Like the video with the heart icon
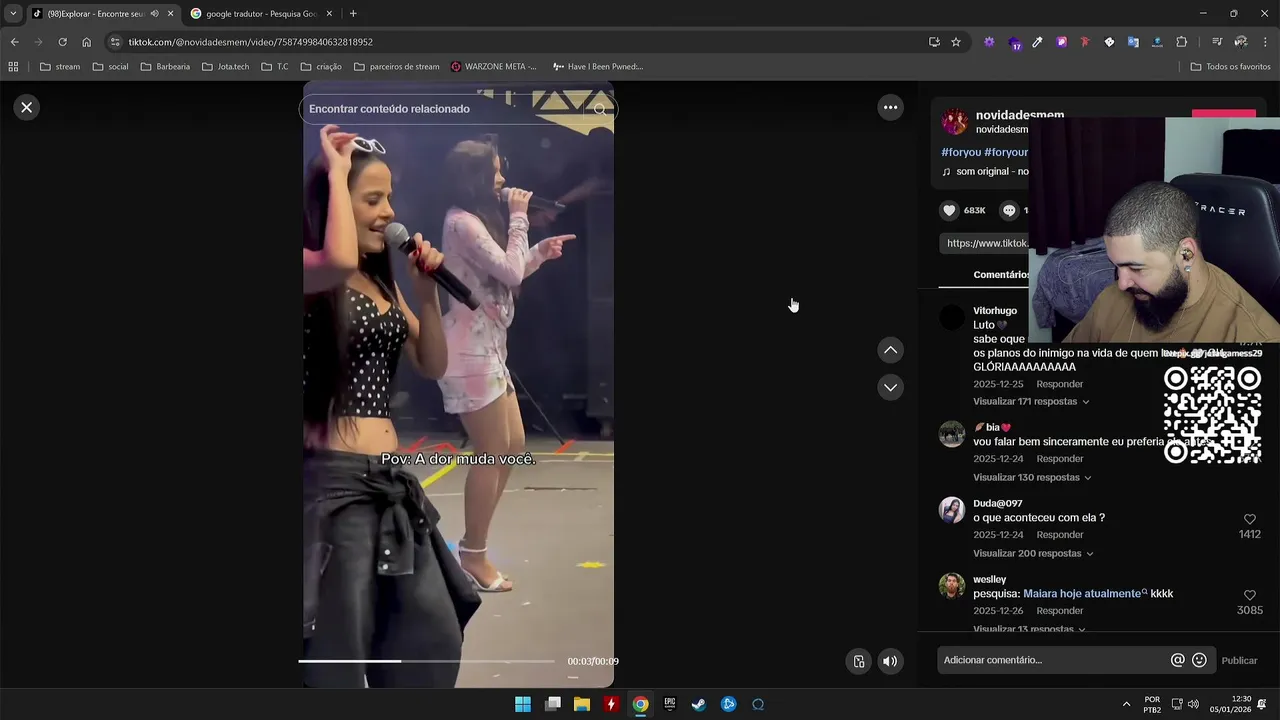Viewport: 1280px width, 720px height. (x=949, y=210)
